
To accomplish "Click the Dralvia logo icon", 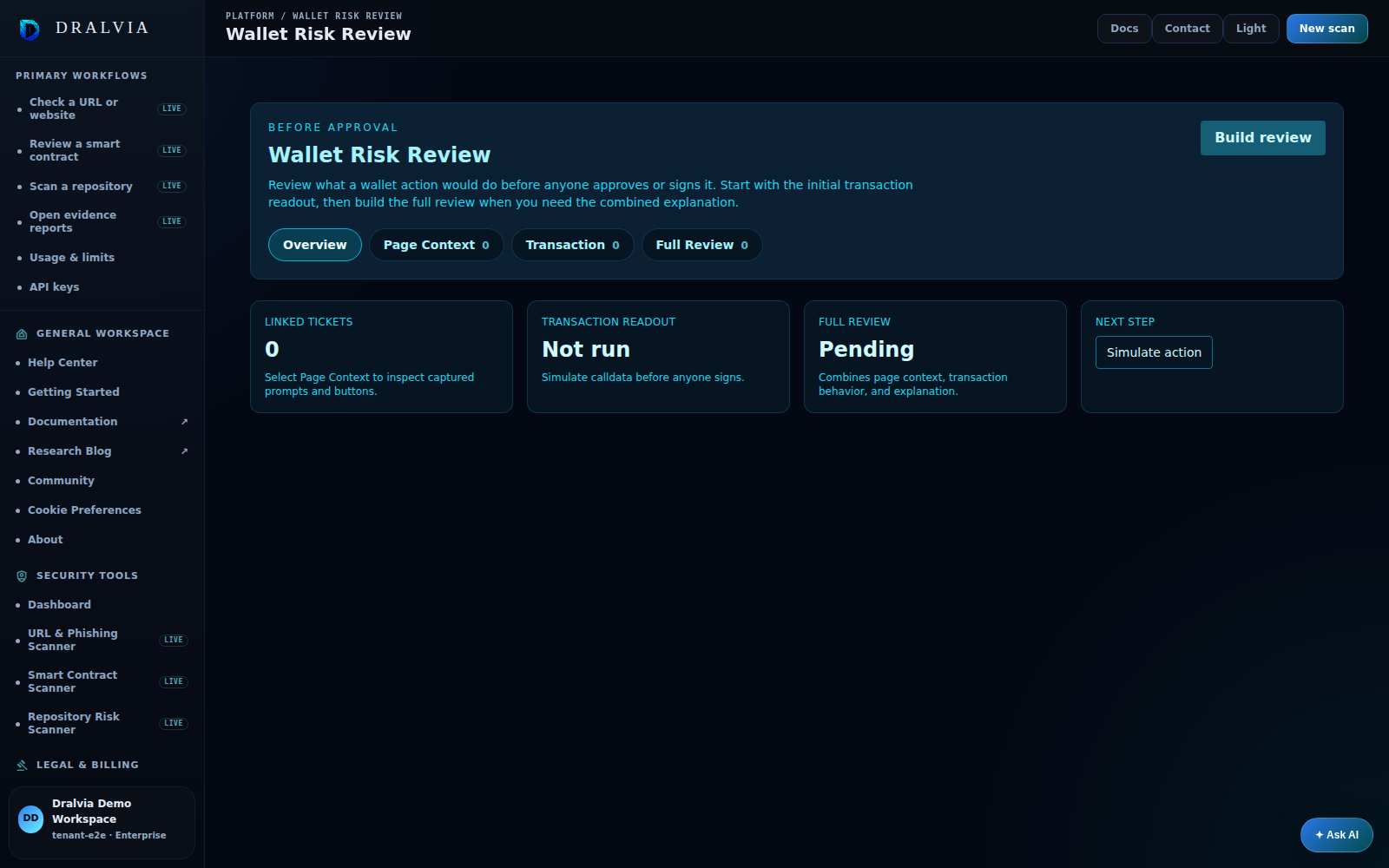I will click(x=30, y=30).
